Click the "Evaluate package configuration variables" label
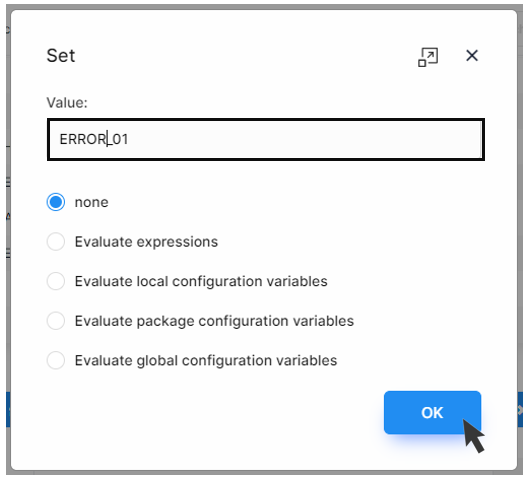This screenshot has width=528, height=479. [214, 321]
